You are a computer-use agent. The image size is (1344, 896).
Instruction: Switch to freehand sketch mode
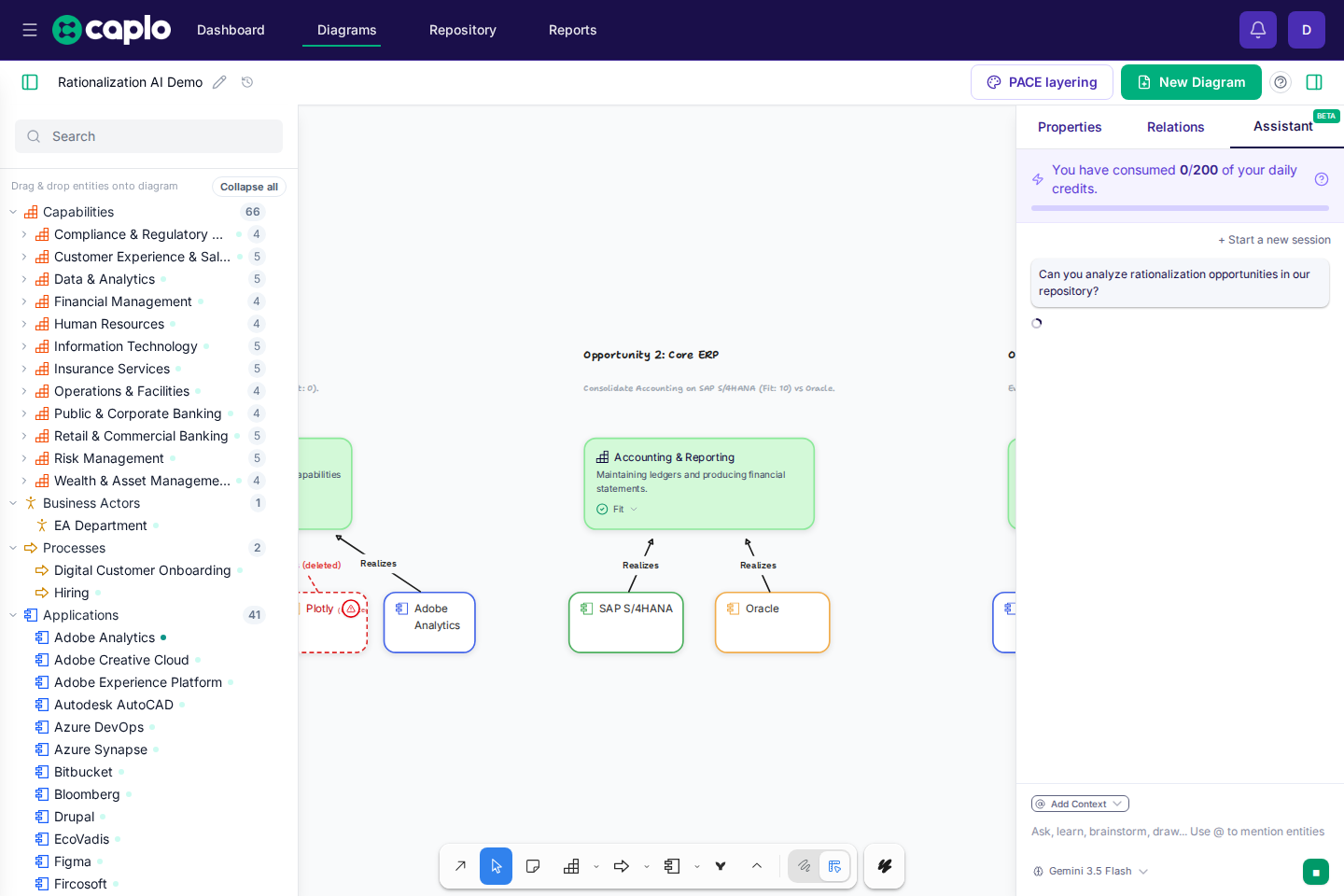(804, 866)
